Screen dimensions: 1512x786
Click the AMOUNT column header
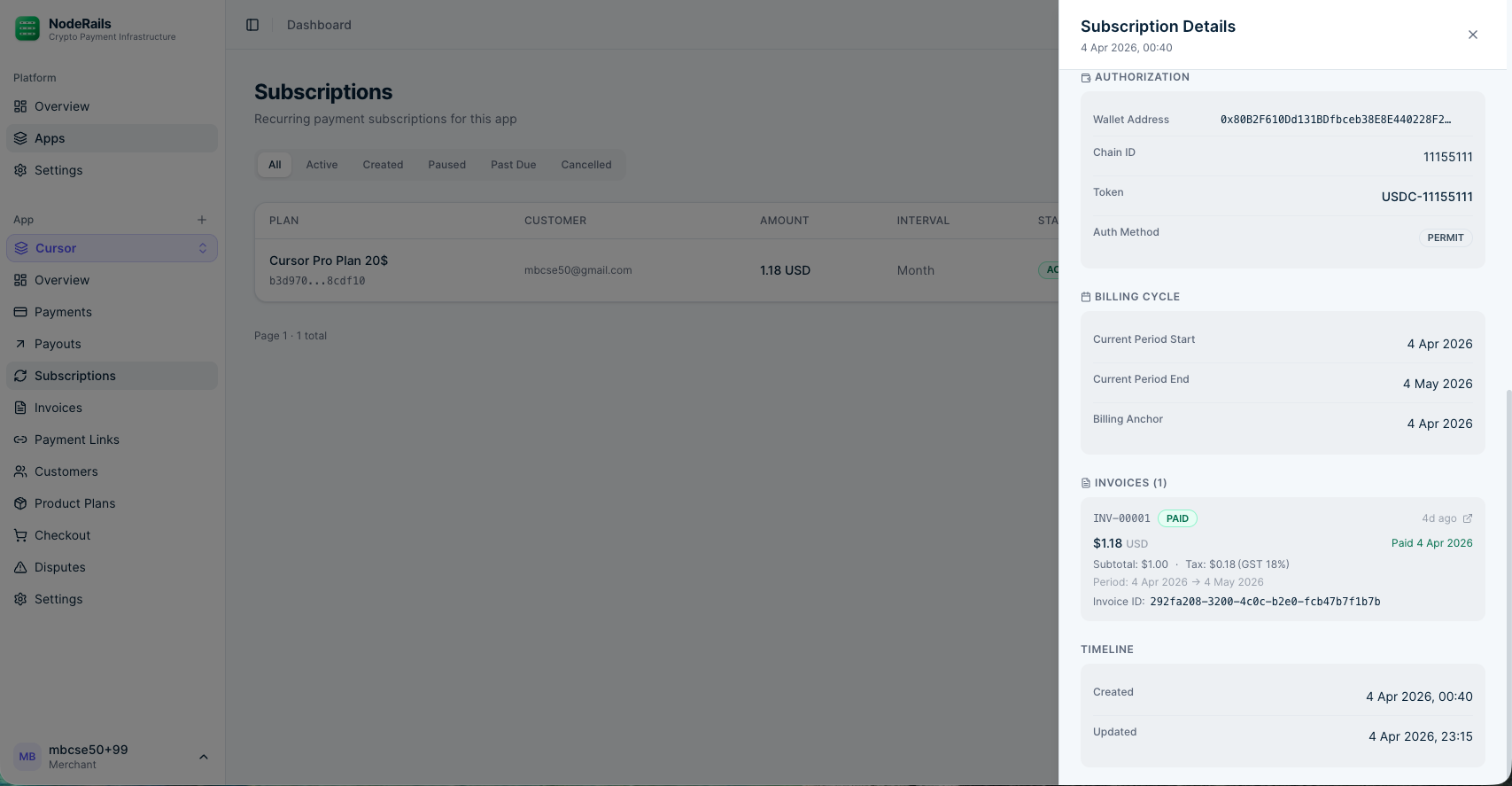(784, 221)
